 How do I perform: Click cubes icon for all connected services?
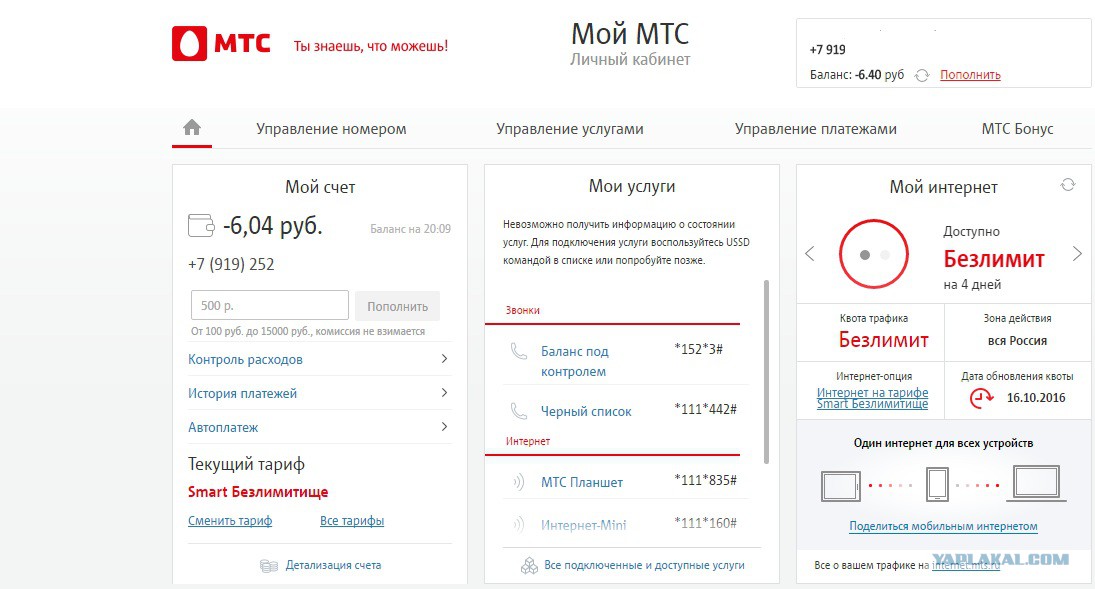coord(529,565)
